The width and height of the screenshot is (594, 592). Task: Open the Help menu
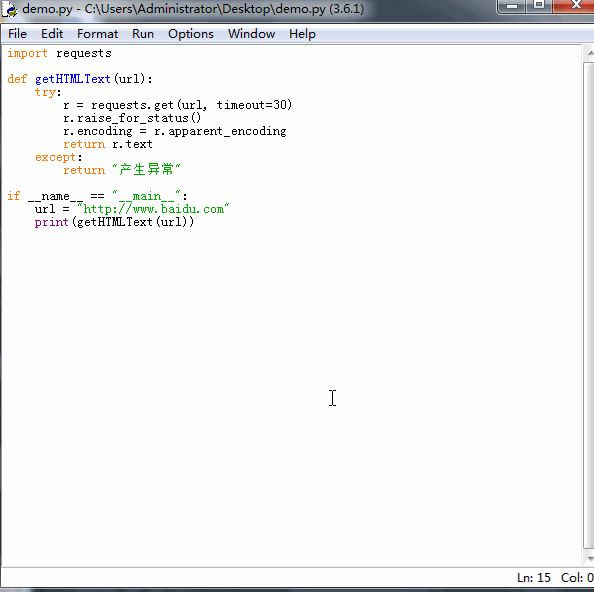tap(302, 34)
